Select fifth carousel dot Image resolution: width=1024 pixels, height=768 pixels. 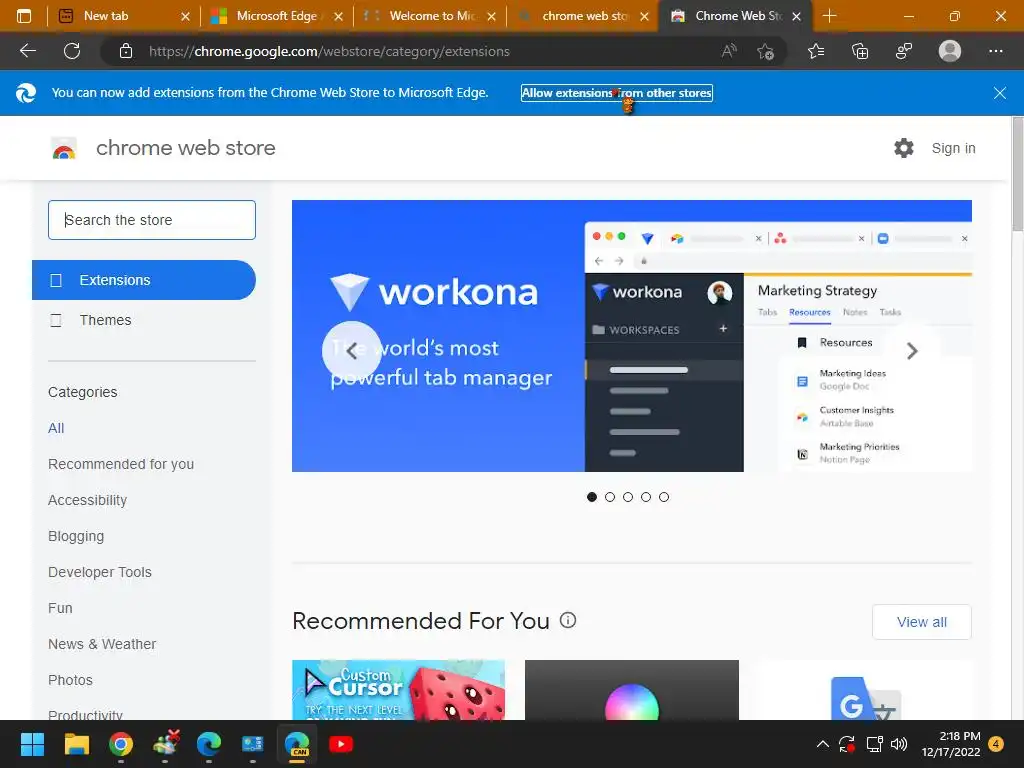pyautogui.click(x=664, y=497)
